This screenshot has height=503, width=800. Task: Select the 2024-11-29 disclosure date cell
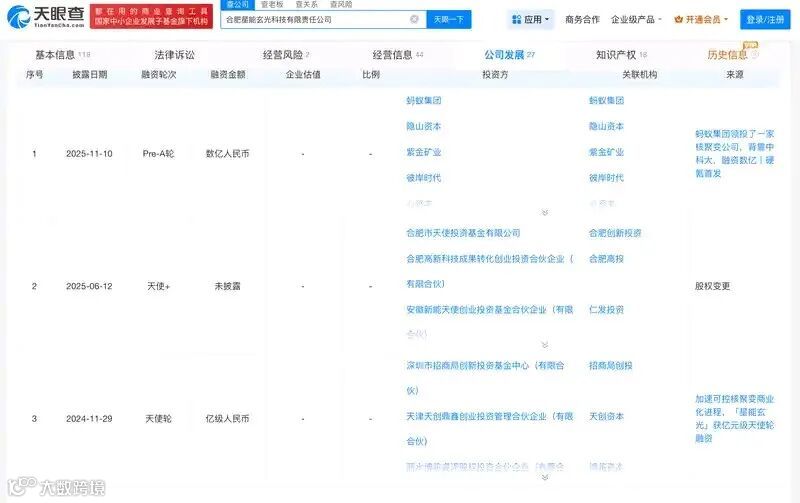[89, 419]
